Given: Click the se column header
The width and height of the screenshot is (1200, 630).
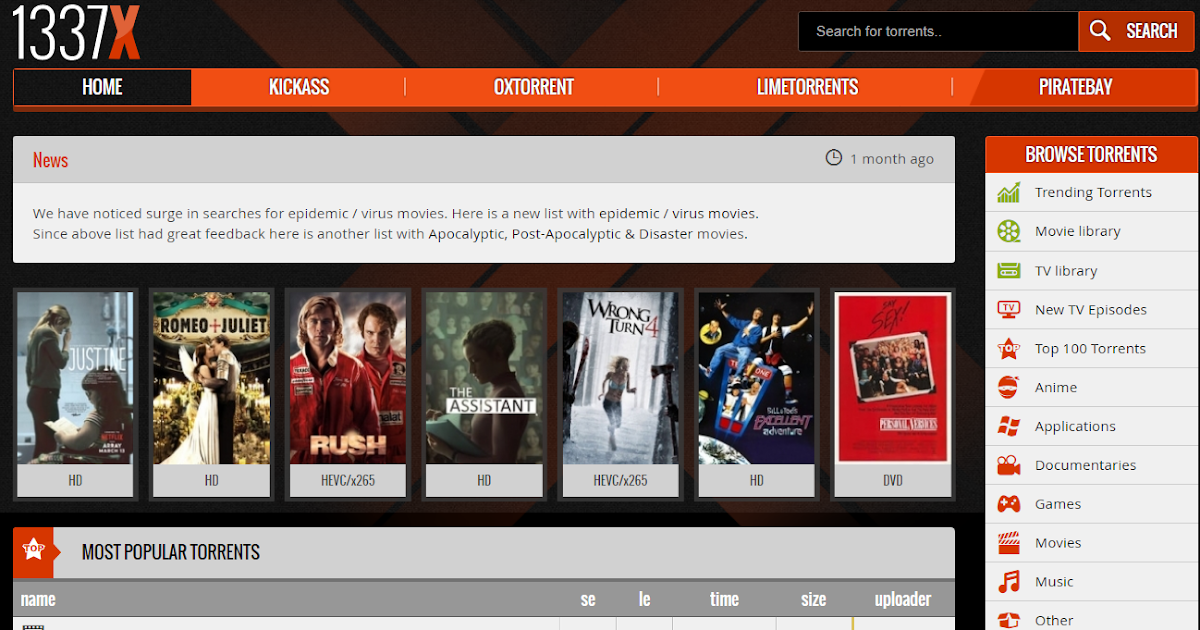Looking at the screenshot, I should click(x=588, y=599).
